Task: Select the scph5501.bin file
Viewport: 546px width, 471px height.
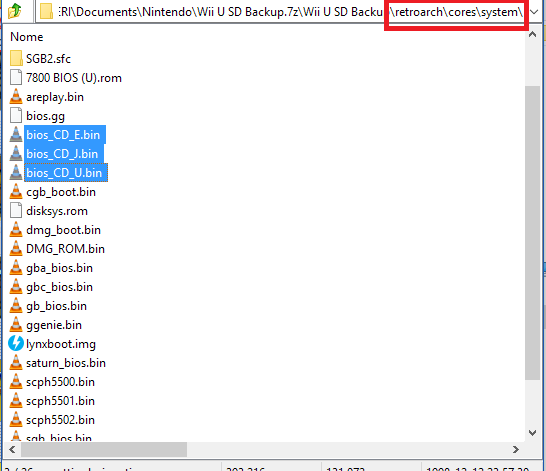Action: [x=61, y=401]
